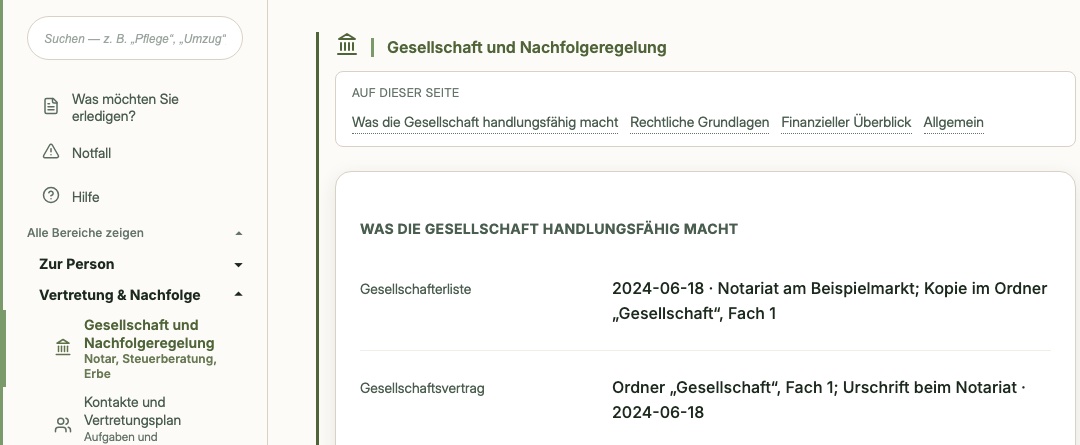Click the question mark icon next to Hilfe
1080x445 pixels.
[51, 196]
